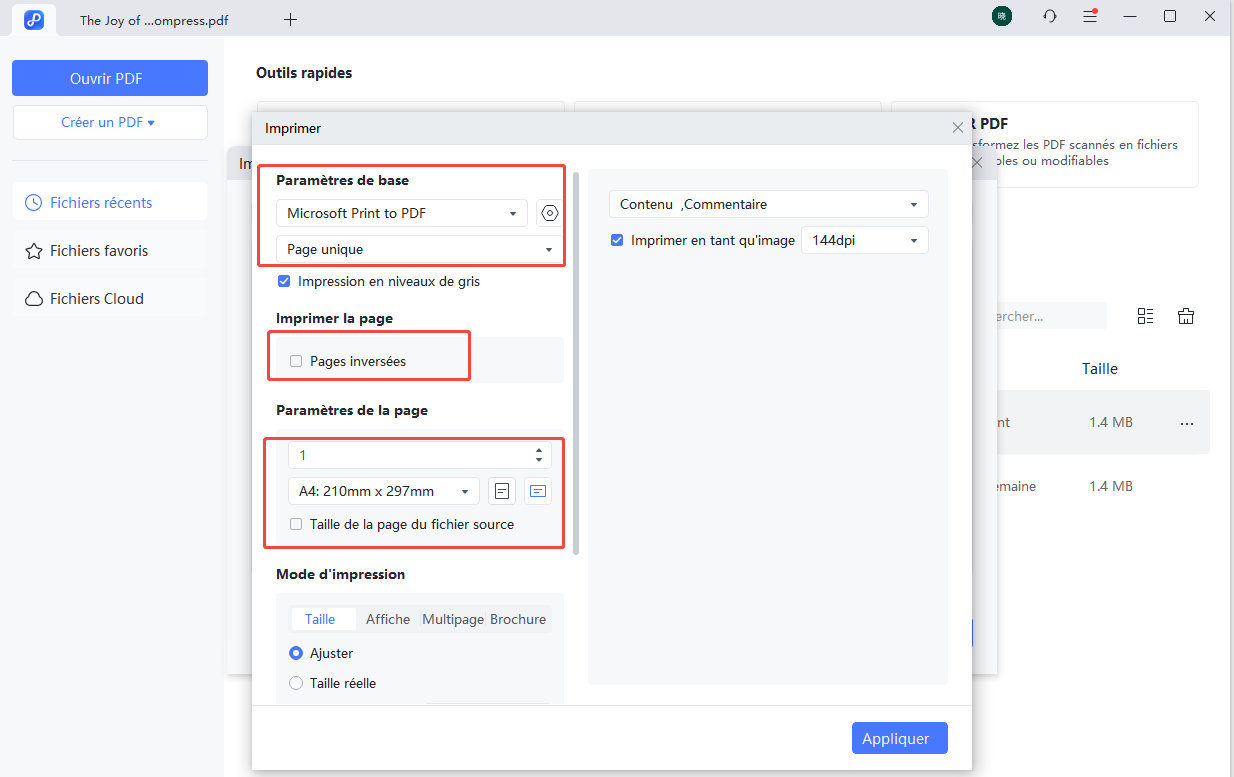The width and height of the screenshot is (1234, 777).
Task: Switch to the Affiche print mode tab
Action: coord(388,619)
